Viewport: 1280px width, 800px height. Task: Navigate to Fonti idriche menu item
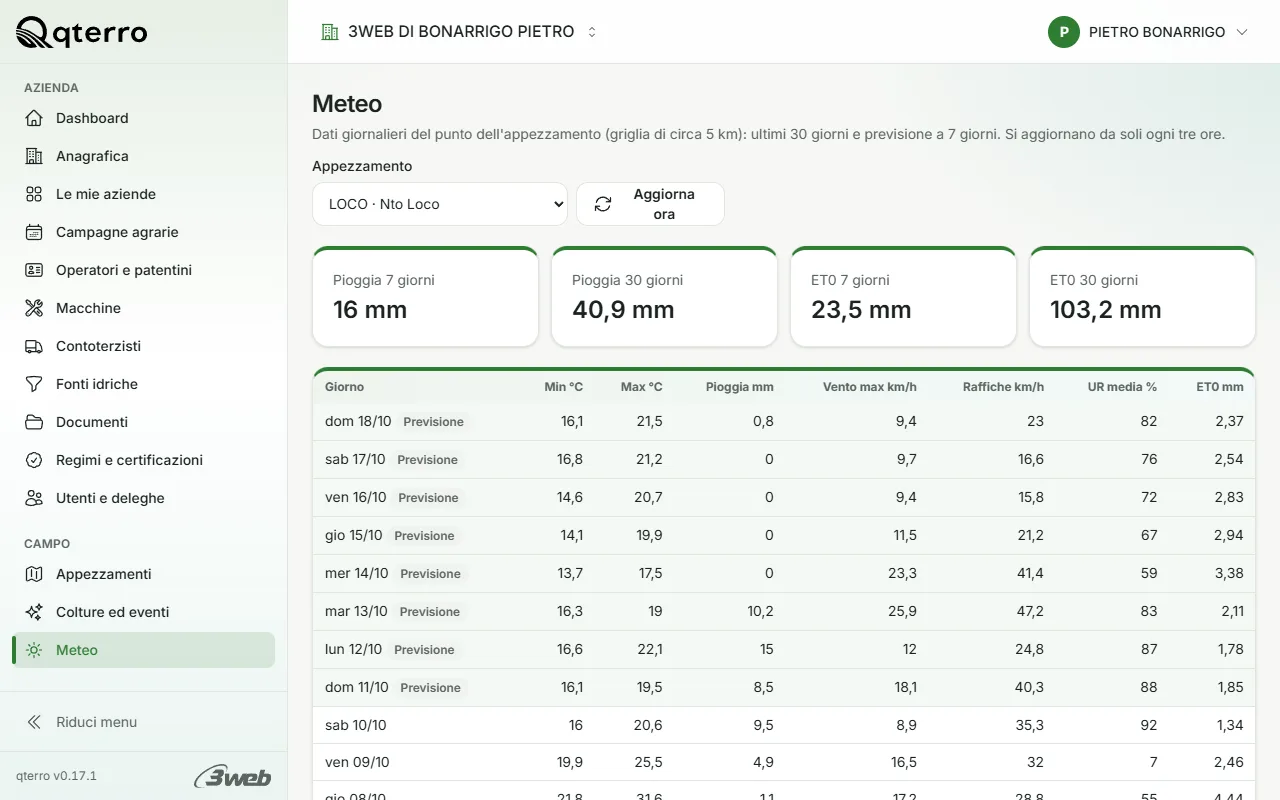click(x=144, y=384)
